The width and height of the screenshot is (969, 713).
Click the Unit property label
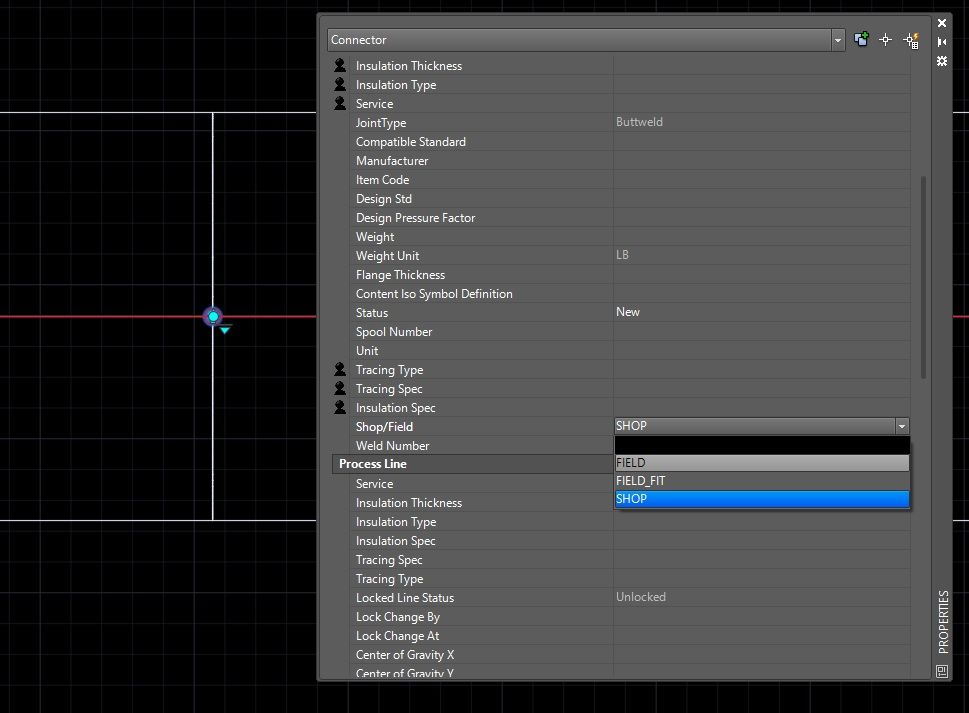367,351
